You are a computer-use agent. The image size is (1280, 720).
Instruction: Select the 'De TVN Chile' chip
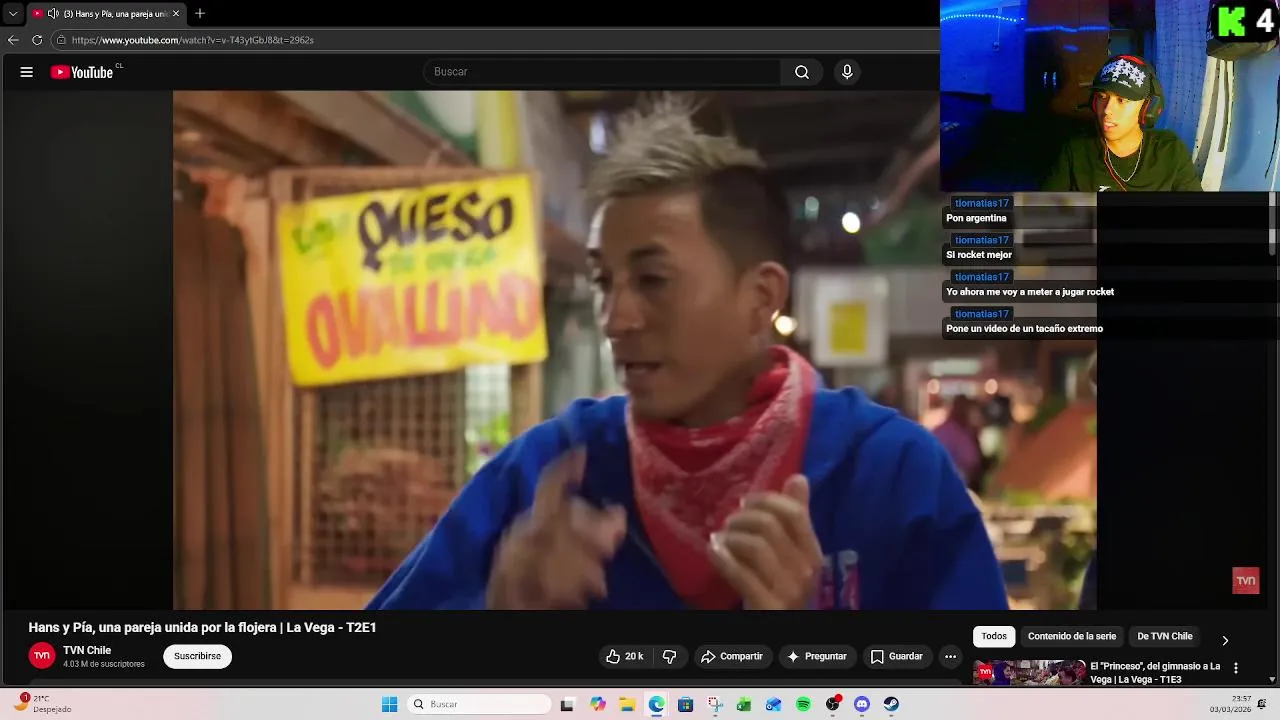point(1165,636)
